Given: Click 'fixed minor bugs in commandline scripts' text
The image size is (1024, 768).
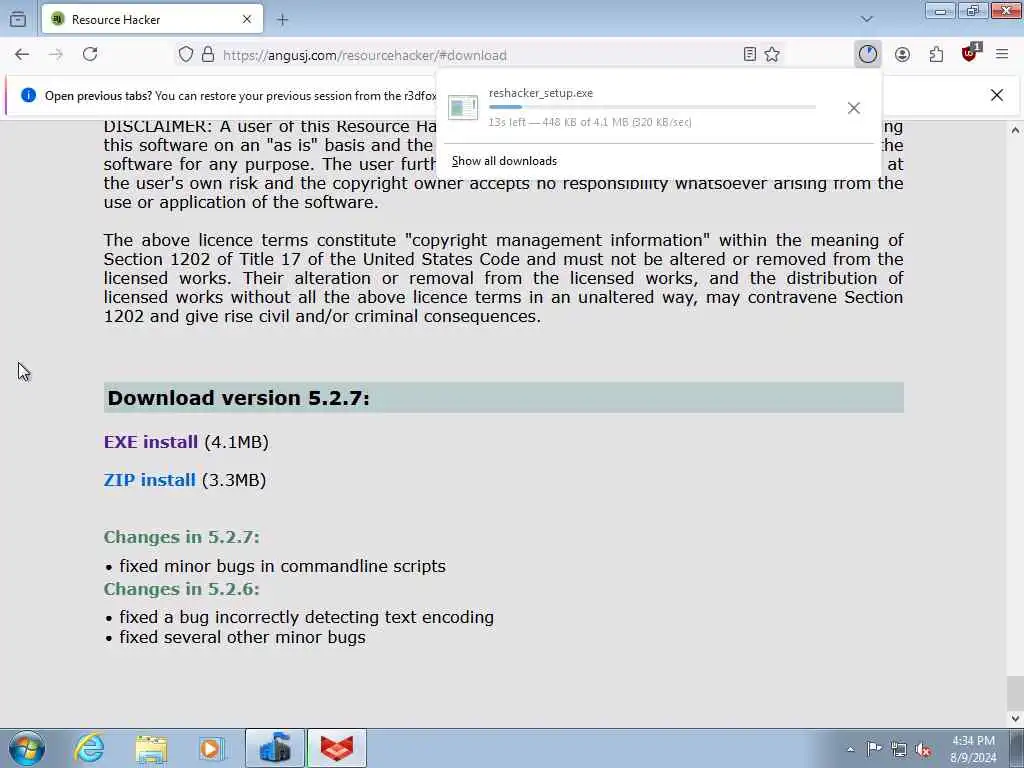Looking at the screenshot, I should [282, 566].
